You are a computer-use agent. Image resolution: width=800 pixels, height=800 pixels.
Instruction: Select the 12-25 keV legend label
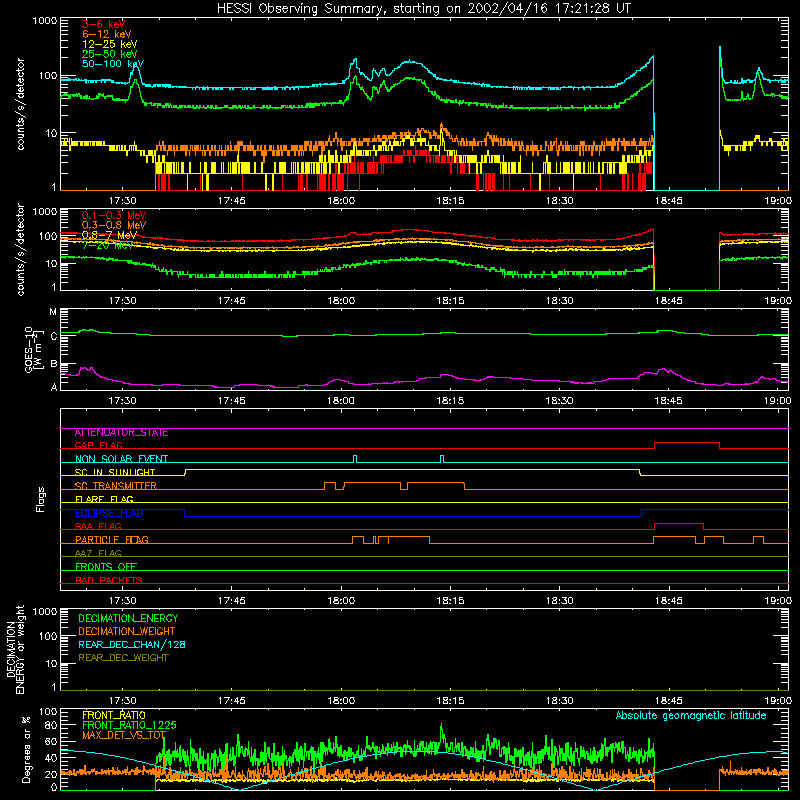coord(109,44)
